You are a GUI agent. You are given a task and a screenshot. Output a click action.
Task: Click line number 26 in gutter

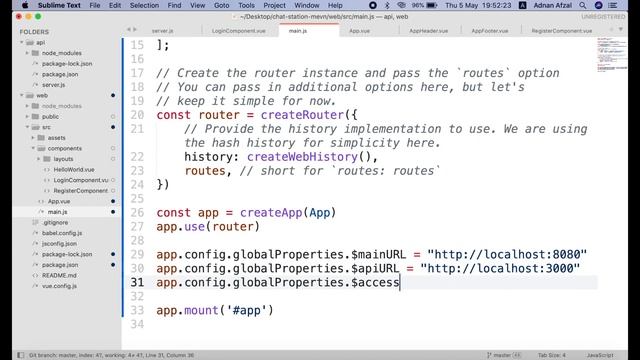pos(137,213)
